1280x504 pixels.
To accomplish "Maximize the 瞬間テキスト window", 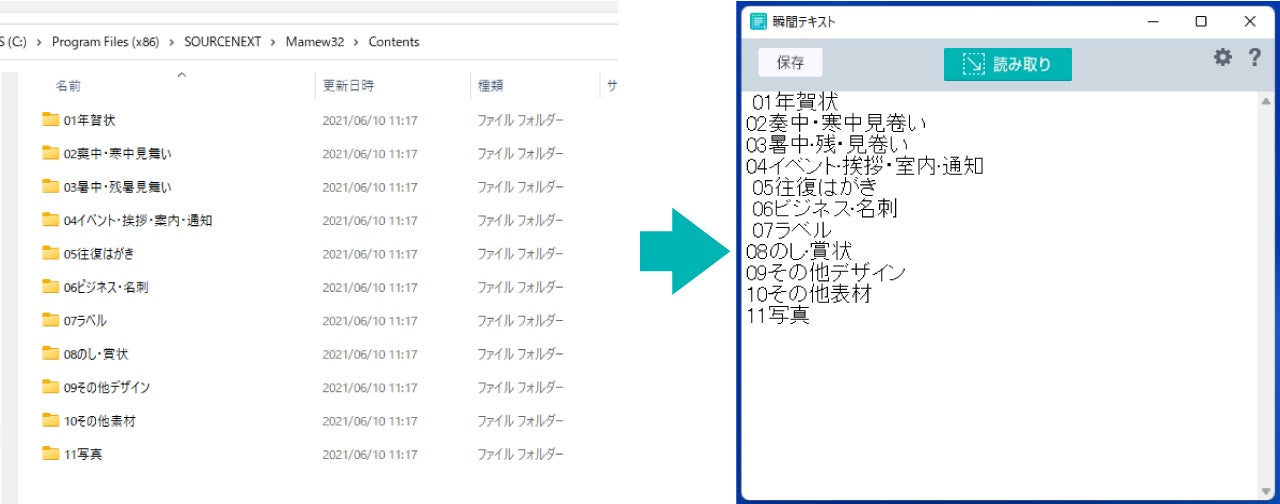I will point(1201,21).
